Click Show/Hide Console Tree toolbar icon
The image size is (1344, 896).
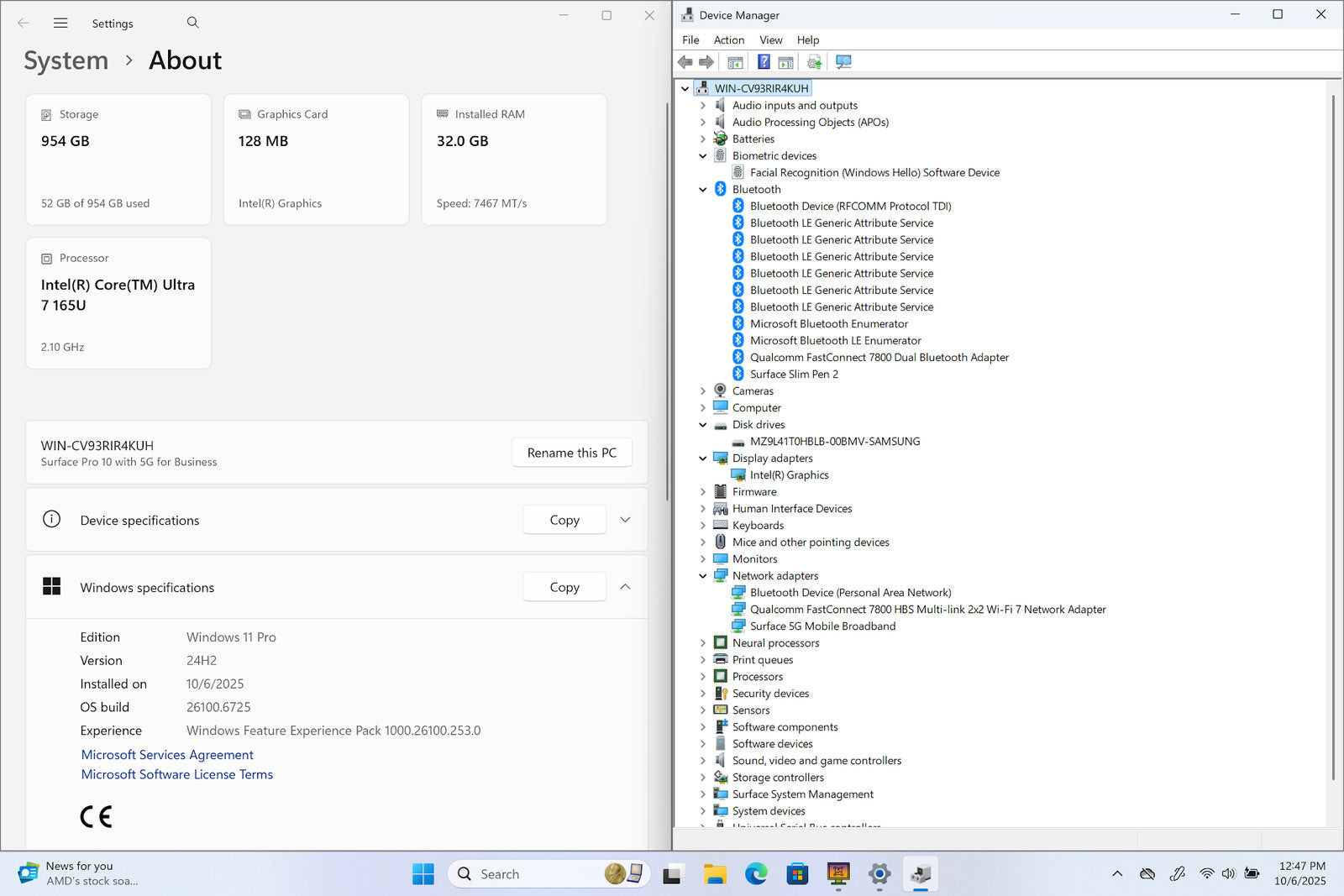(735, 62)
